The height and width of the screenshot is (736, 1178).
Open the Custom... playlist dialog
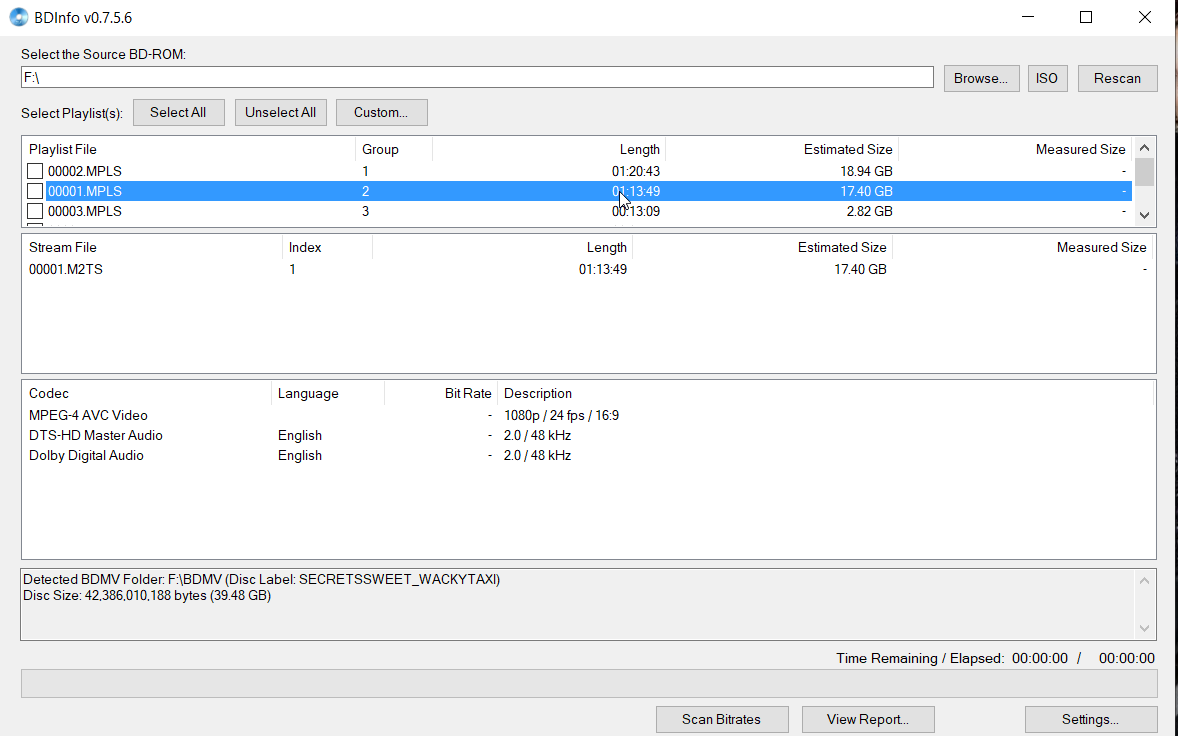[381, 113]
